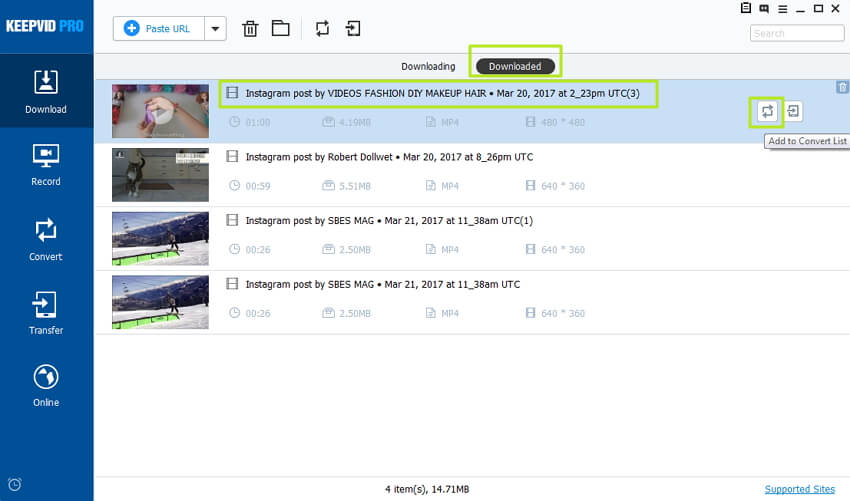The image size is (850, 501).
Task: Open the Supported Sites link
Action: (x=800, y=489)
